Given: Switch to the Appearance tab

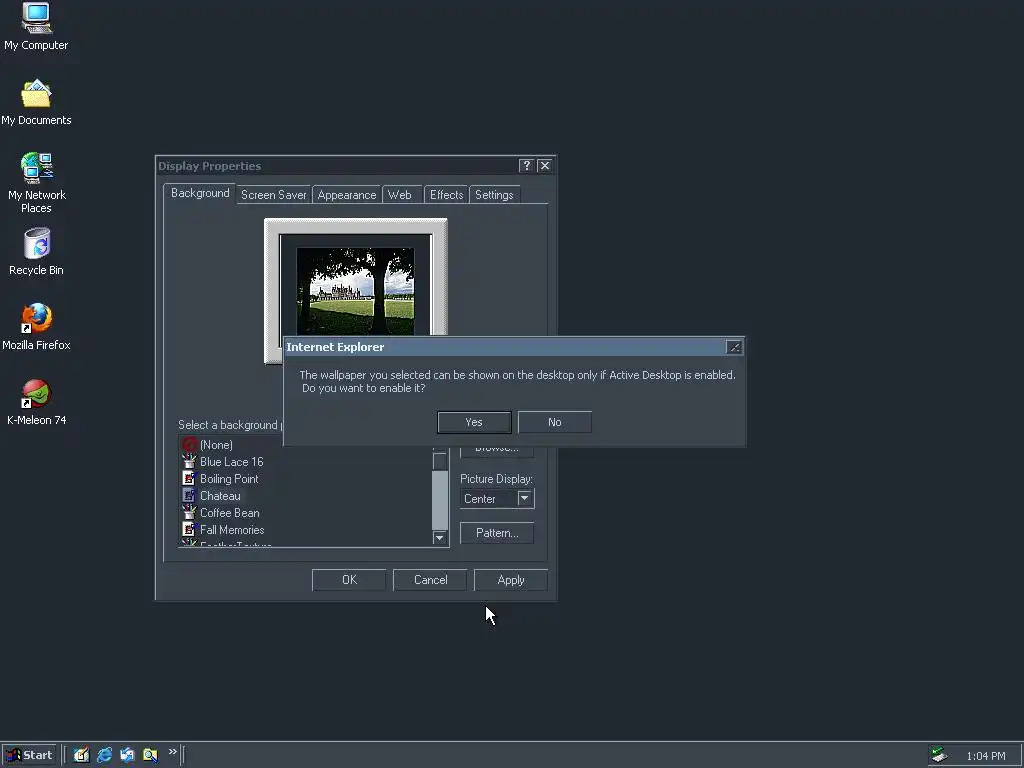Looking at the screenshot, I should tap(347, 195).
